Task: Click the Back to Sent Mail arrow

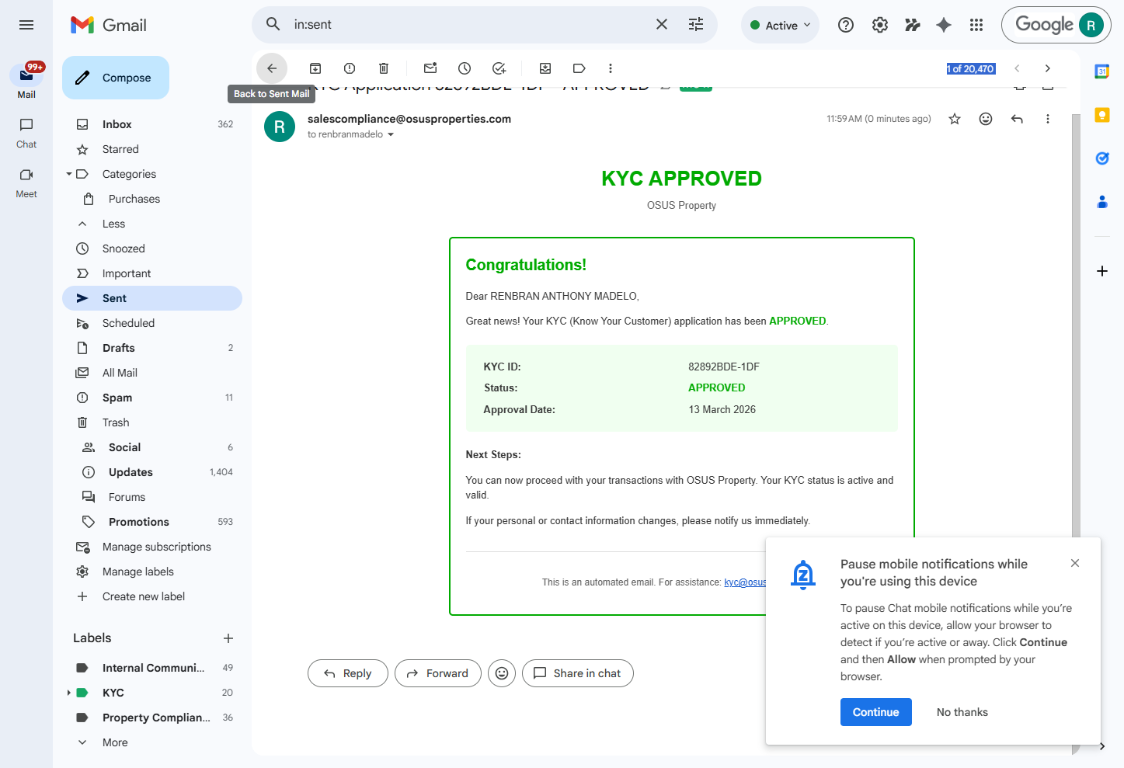Action: 272,68
